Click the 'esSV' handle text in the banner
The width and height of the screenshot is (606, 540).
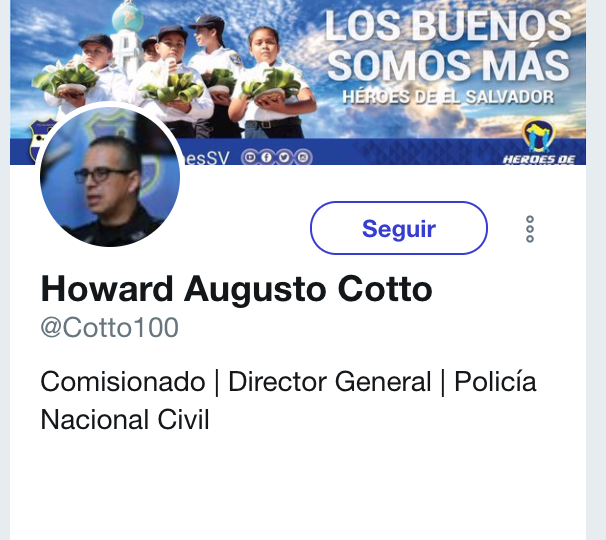[205, 158]
